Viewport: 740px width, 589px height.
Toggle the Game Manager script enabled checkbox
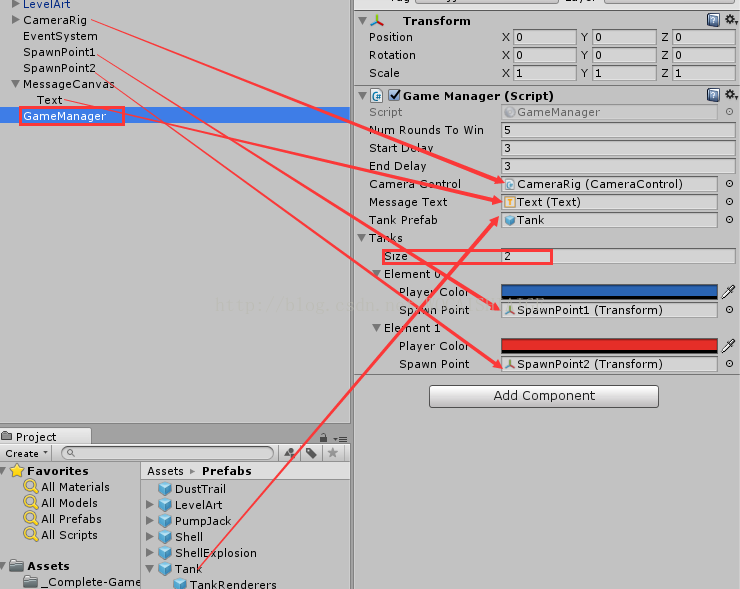click(394, 95)
